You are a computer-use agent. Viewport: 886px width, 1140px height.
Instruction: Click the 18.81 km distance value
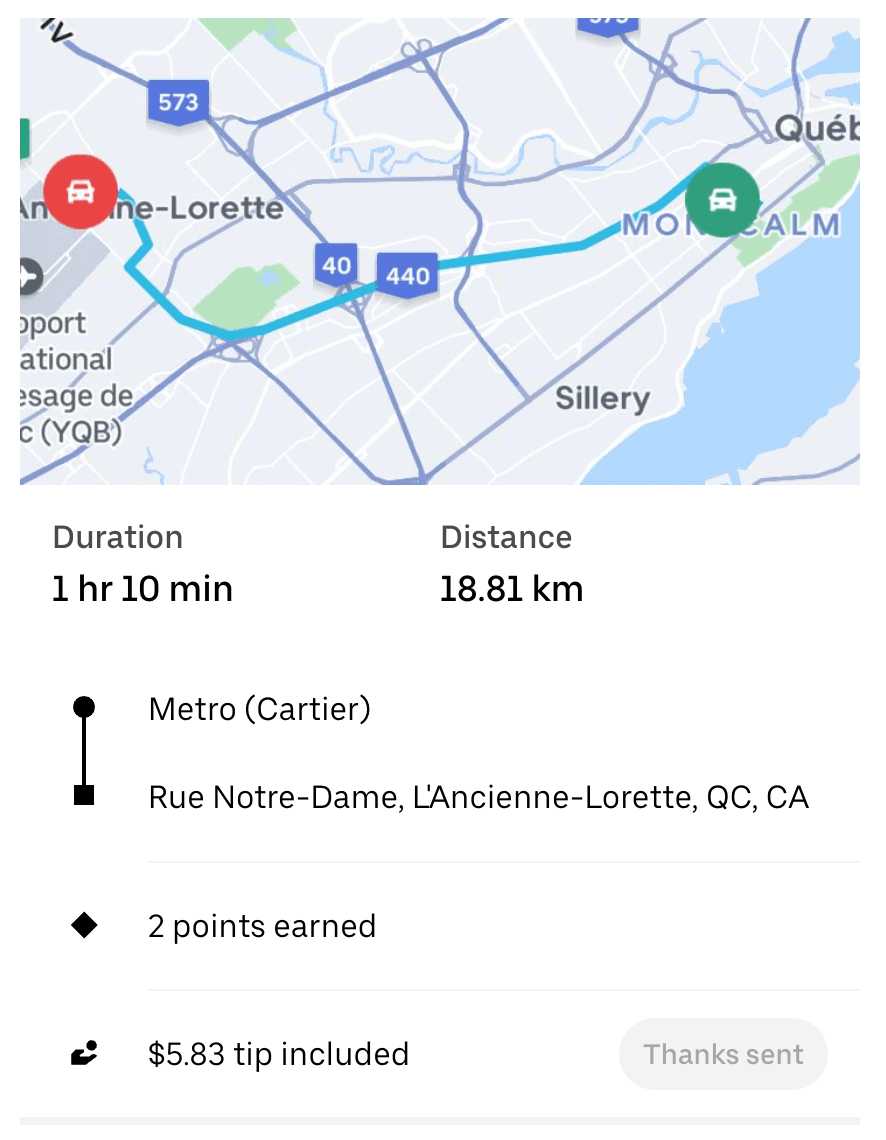click(511, 589)
